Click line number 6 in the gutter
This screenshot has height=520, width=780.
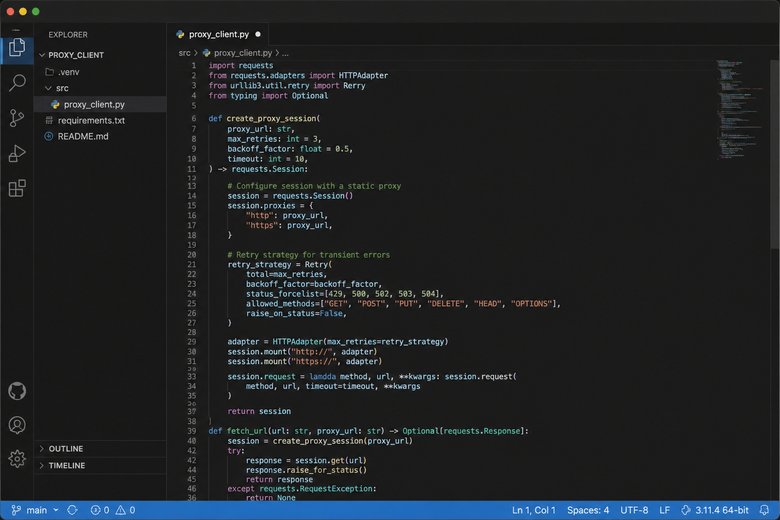[x=194, y=118]
